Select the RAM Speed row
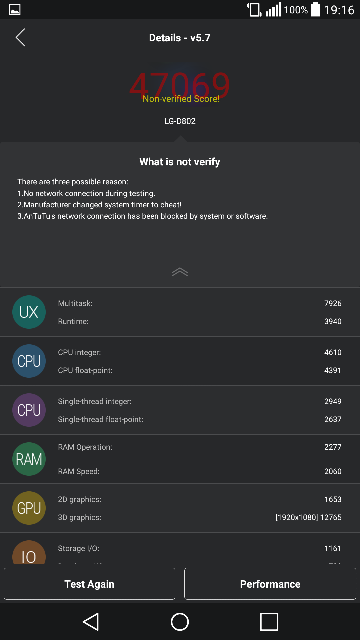360x640 pixels. 200,471
